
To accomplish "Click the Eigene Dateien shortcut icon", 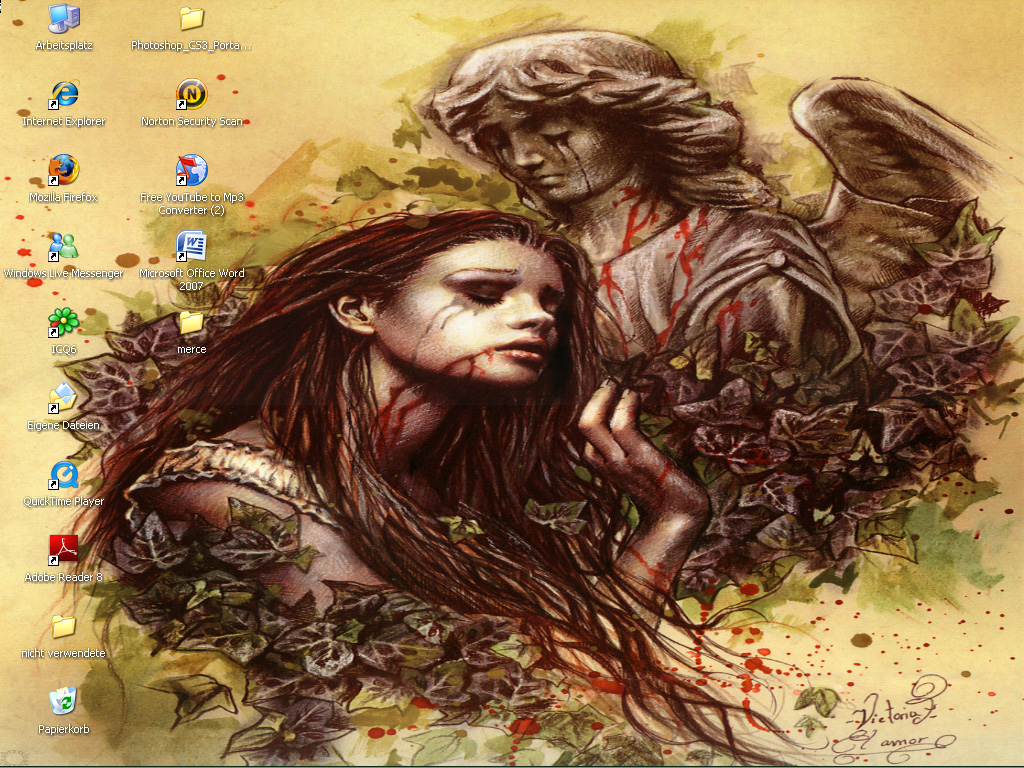I will click(x=64, y=399).
